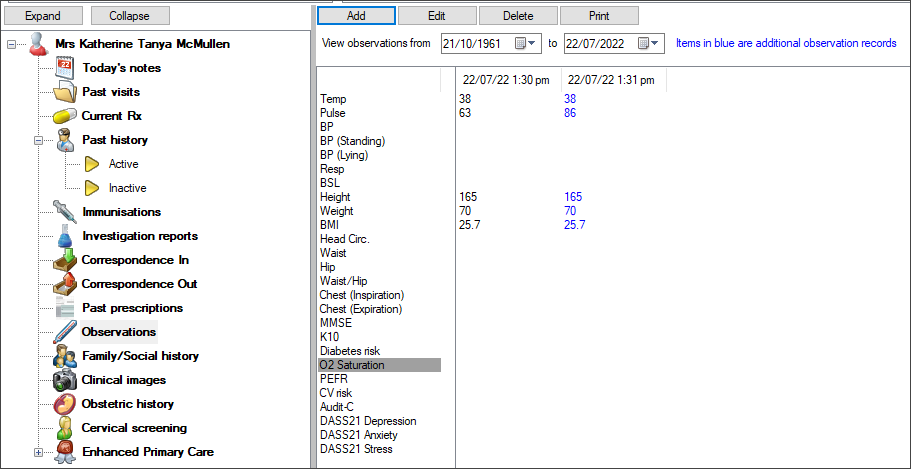
Task: Select Active under Past history
Action: tap(123, 164)
